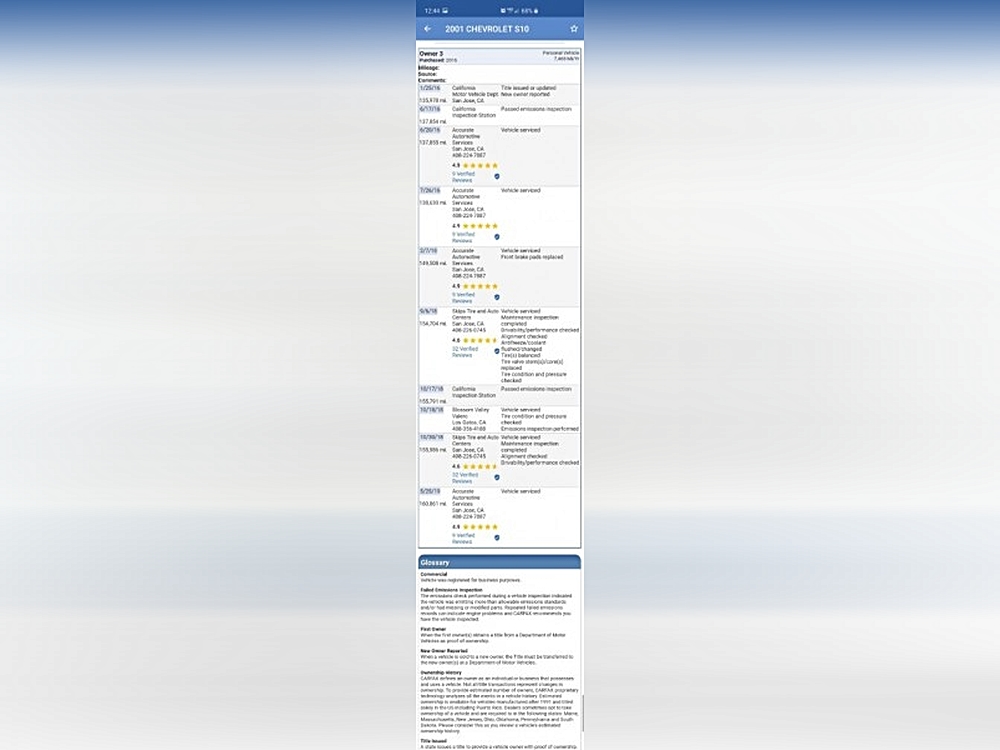Screen dimensions: 1000x750
Task: Click the 2001 CHEVROLET S10 title
Action: tap(487, 29)
